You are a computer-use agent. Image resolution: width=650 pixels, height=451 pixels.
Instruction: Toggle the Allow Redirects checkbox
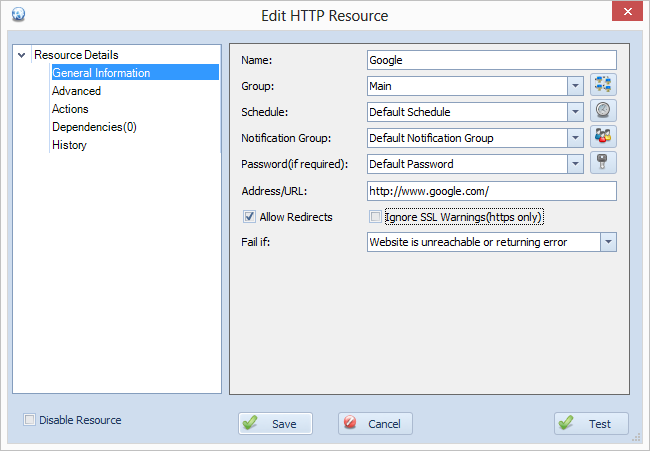point(249,216)
